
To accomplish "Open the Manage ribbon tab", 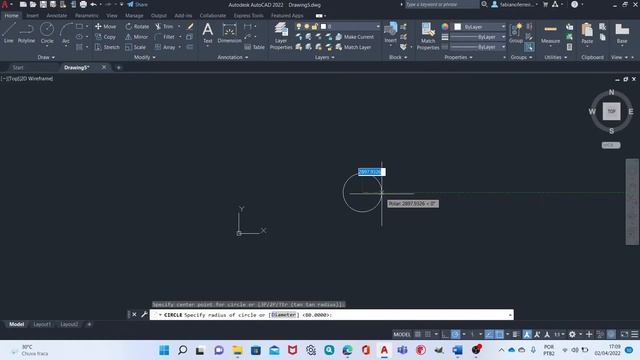I will point(134,16).
